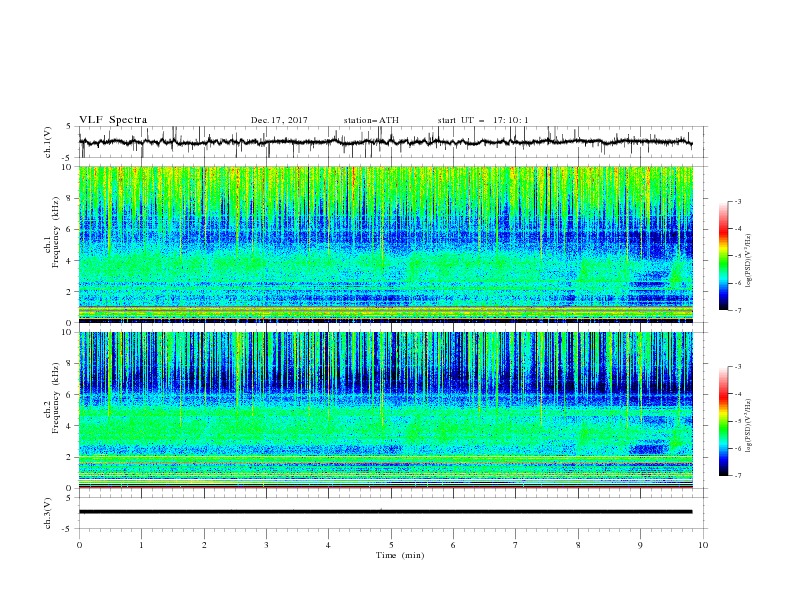Click the 'ch.3(V)' axis label
This screenshot has height=612, width=792.
[x=48, y=513]
